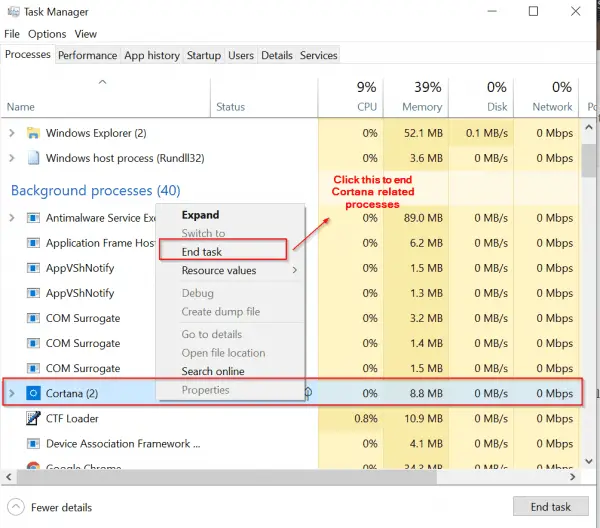Screen dimensions: 600x528
Task: Select the Processes tab
Action: point(28,54)
